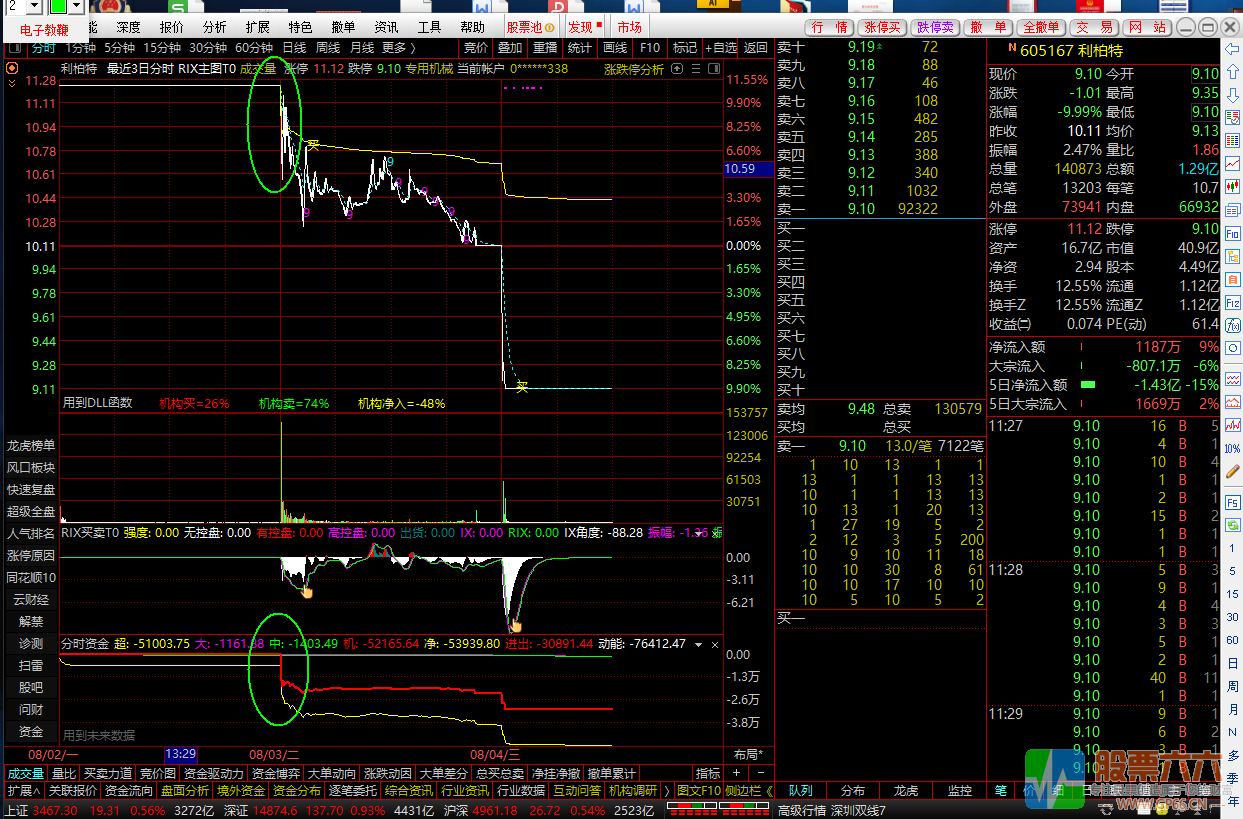
Task: Open the 指标 indicator selector
Action: (x=708, y=773)
